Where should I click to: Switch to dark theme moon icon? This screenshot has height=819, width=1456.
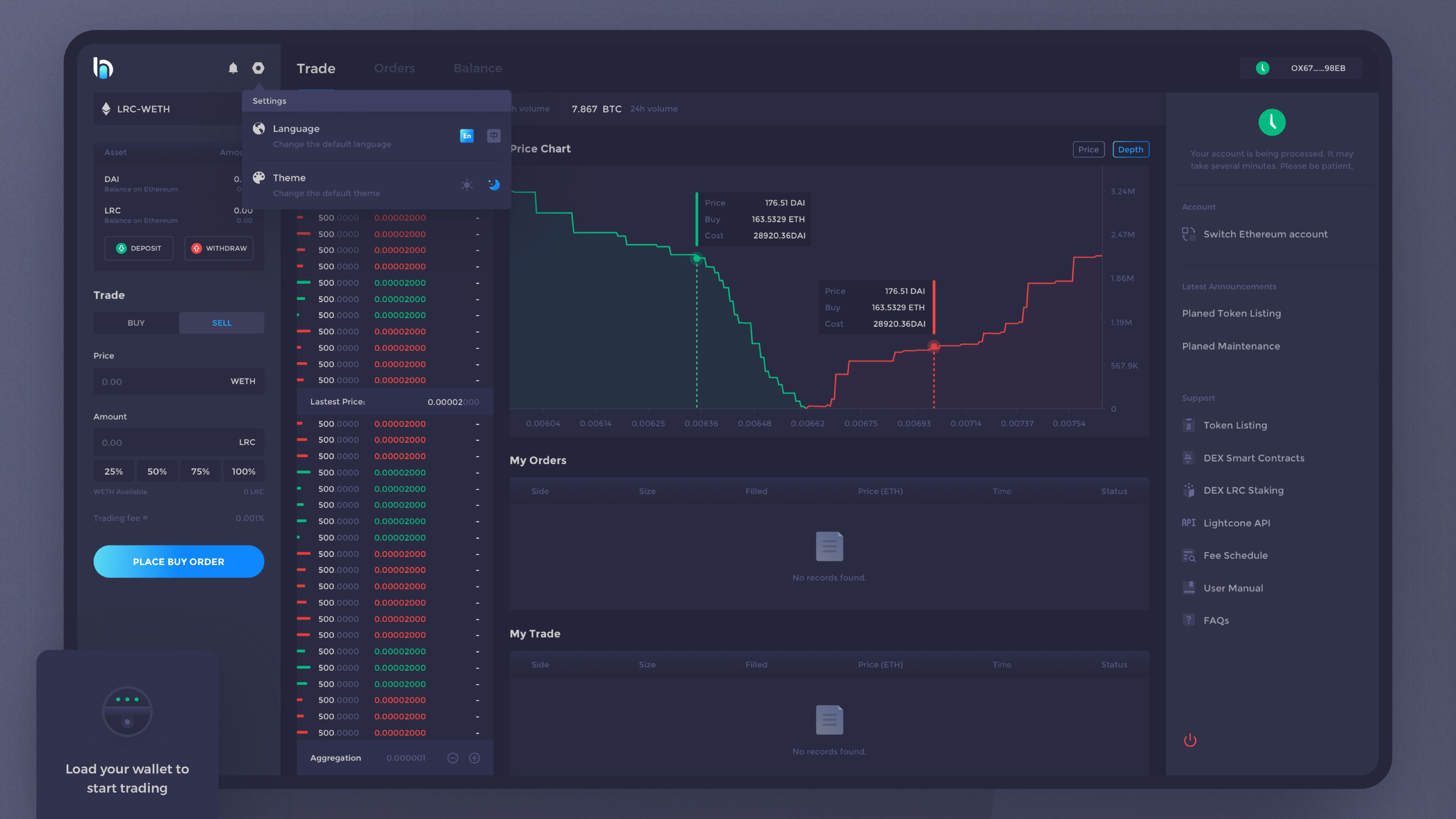click(493, 185)
